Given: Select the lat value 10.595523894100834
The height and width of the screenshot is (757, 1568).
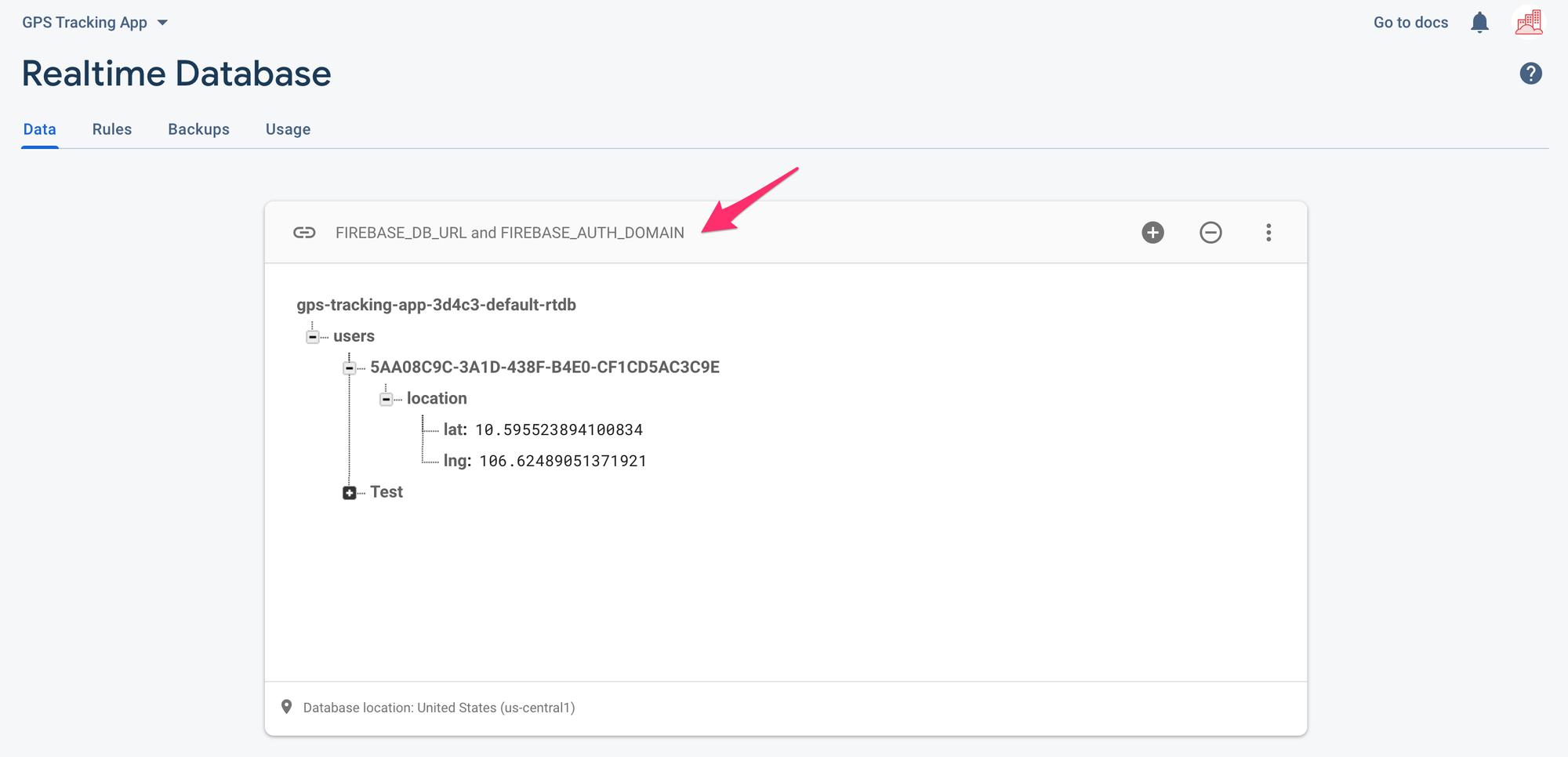Looking at the screenshot, I should [559, 429].
